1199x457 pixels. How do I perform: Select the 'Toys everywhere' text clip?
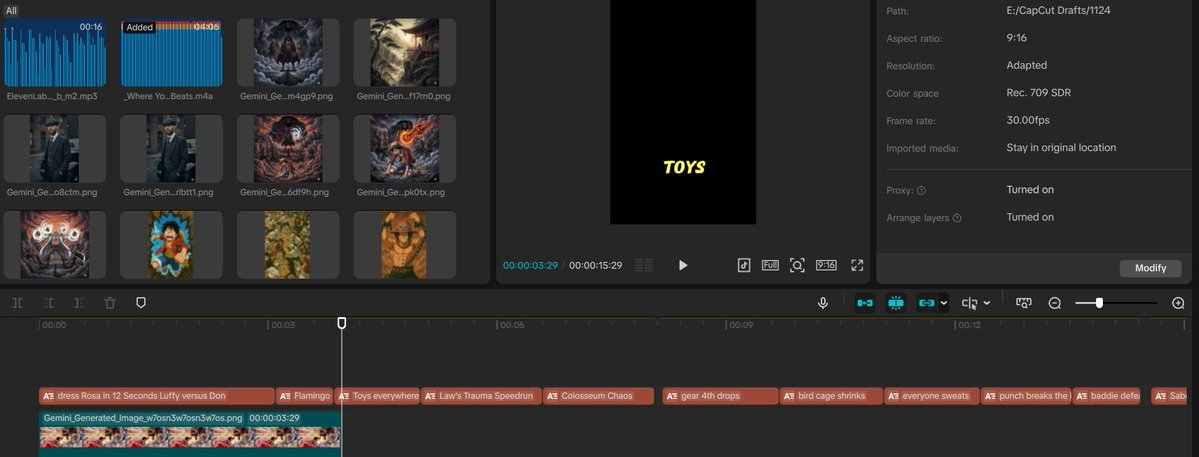pos(377,396)
